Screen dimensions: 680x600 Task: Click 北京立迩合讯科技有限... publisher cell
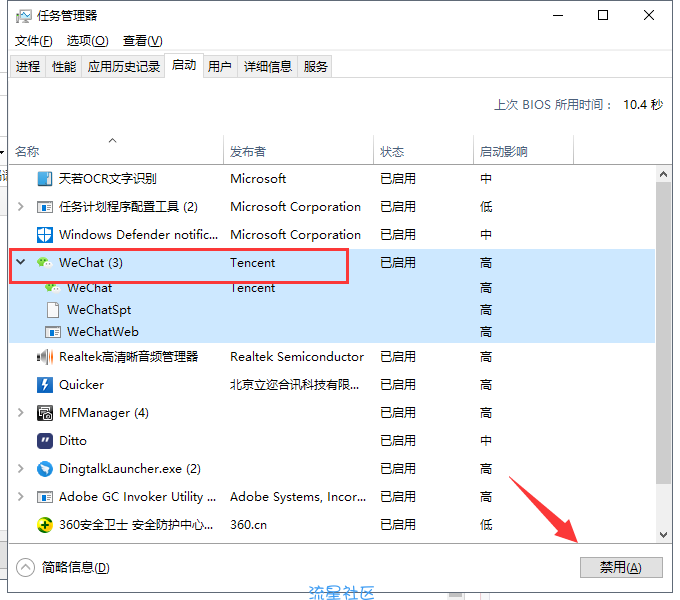click(294, 385)
